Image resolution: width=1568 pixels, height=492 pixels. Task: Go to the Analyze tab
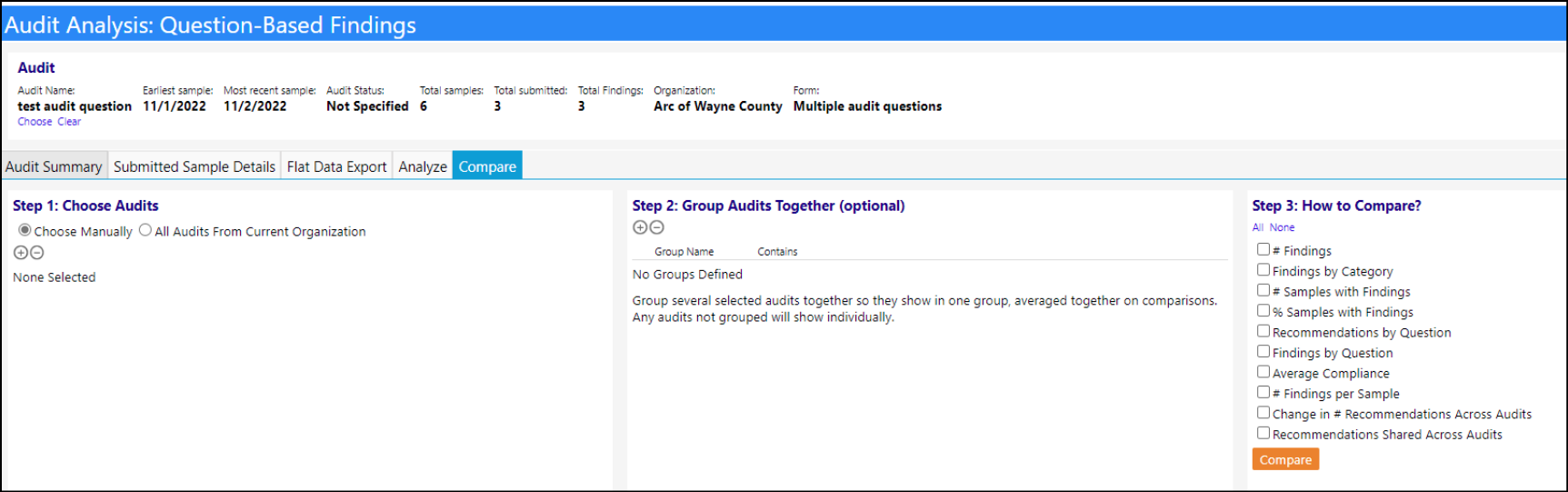click(423, 166)
